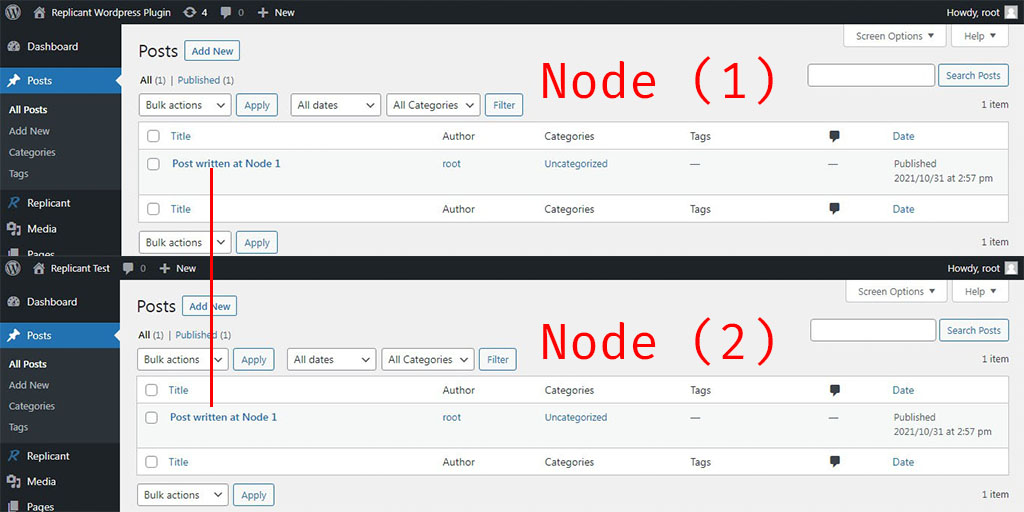Check the Node 1 post row checkbox
Viewport: 1024px width, 512px height.
(153, 164)
